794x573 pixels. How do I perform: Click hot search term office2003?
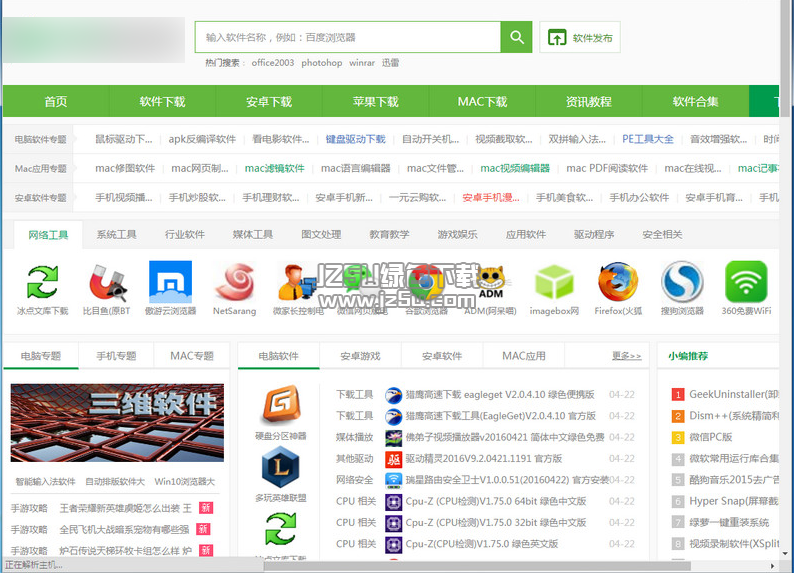click(272, 63)
